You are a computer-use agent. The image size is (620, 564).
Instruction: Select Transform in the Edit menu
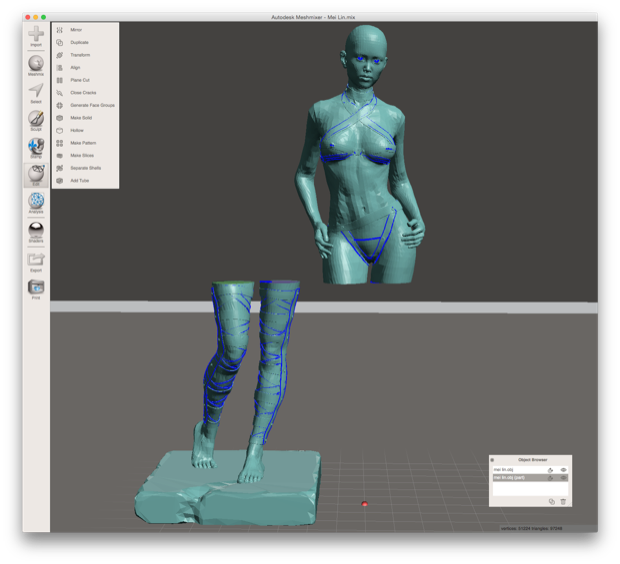(x=85, y=55)
